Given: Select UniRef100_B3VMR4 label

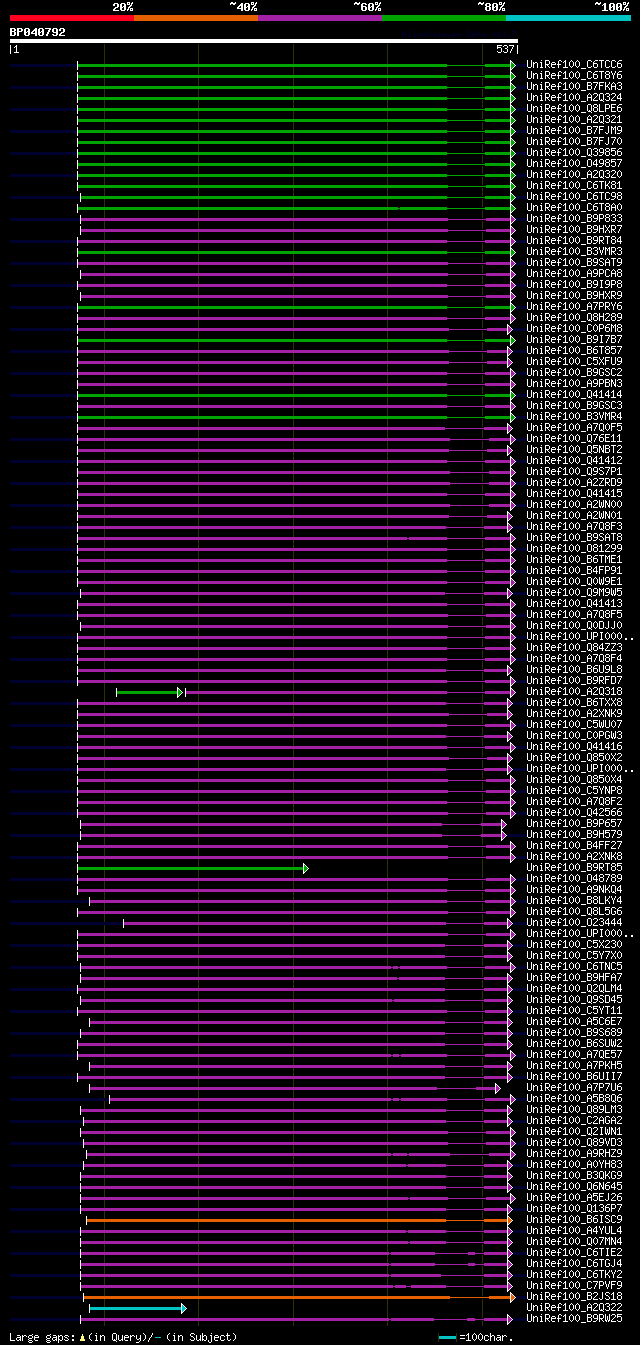Looking at the screenshot, I should pyautogui.click(x=574, y=417).
